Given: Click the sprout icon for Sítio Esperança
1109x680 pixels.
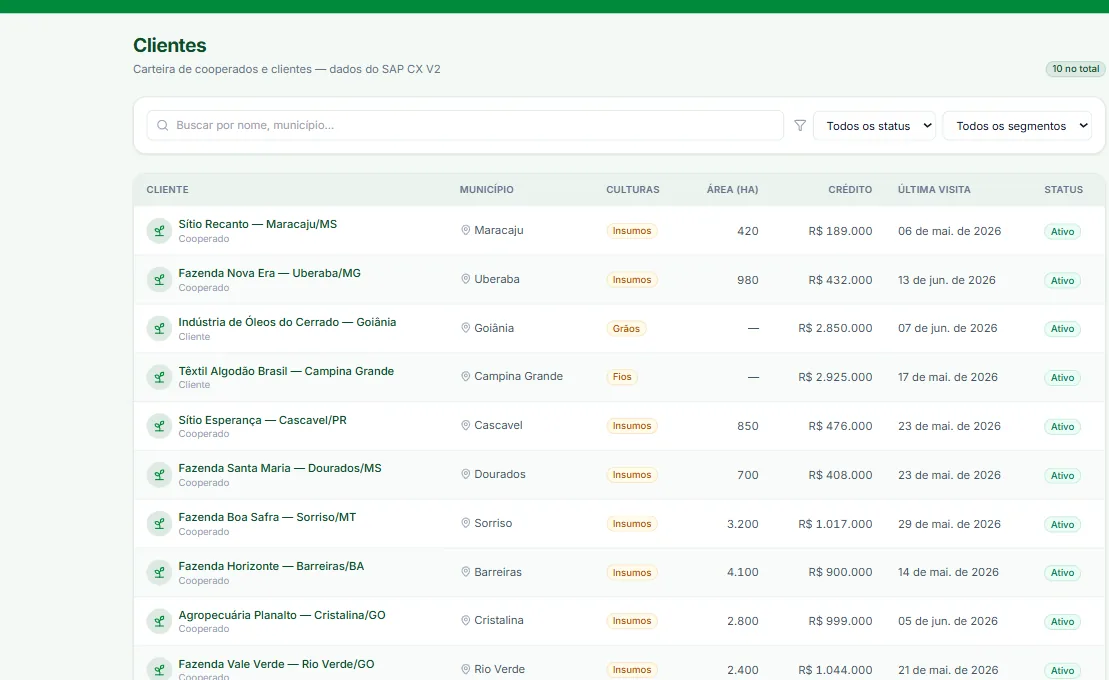Looking at the screenshot, I should pyautogui.click(x=159, y=426).
